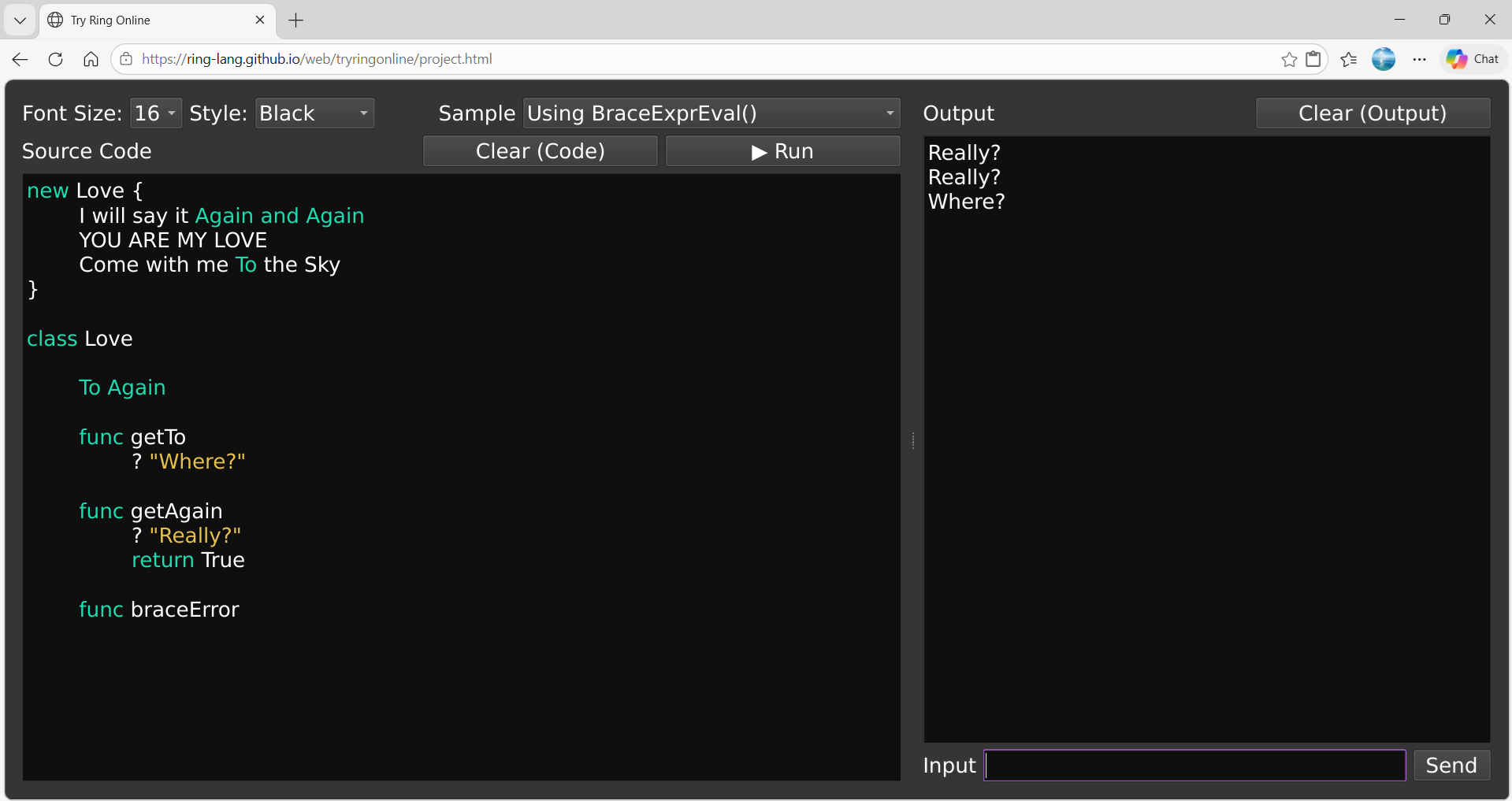Expand the tab search chevron
Viewport: 1512px width, 801px height.
point(20,20)
